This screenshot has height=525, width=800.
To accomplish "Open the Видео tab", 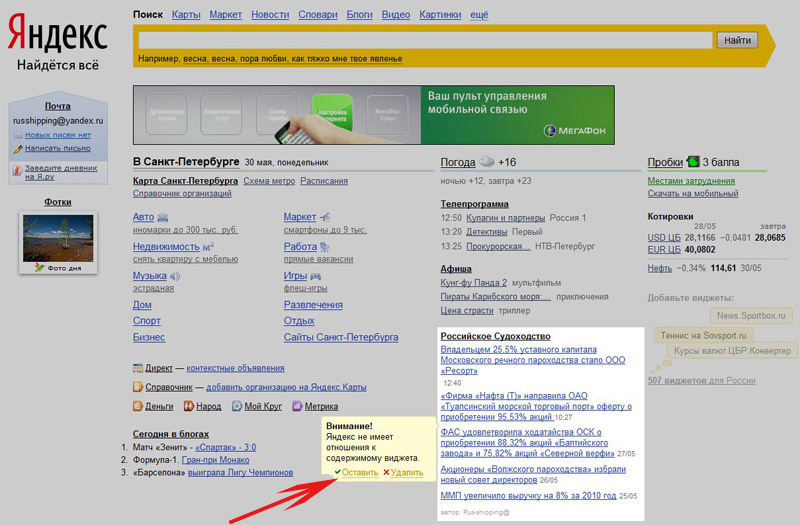I will pyautogui.click(x=396, y=15).
